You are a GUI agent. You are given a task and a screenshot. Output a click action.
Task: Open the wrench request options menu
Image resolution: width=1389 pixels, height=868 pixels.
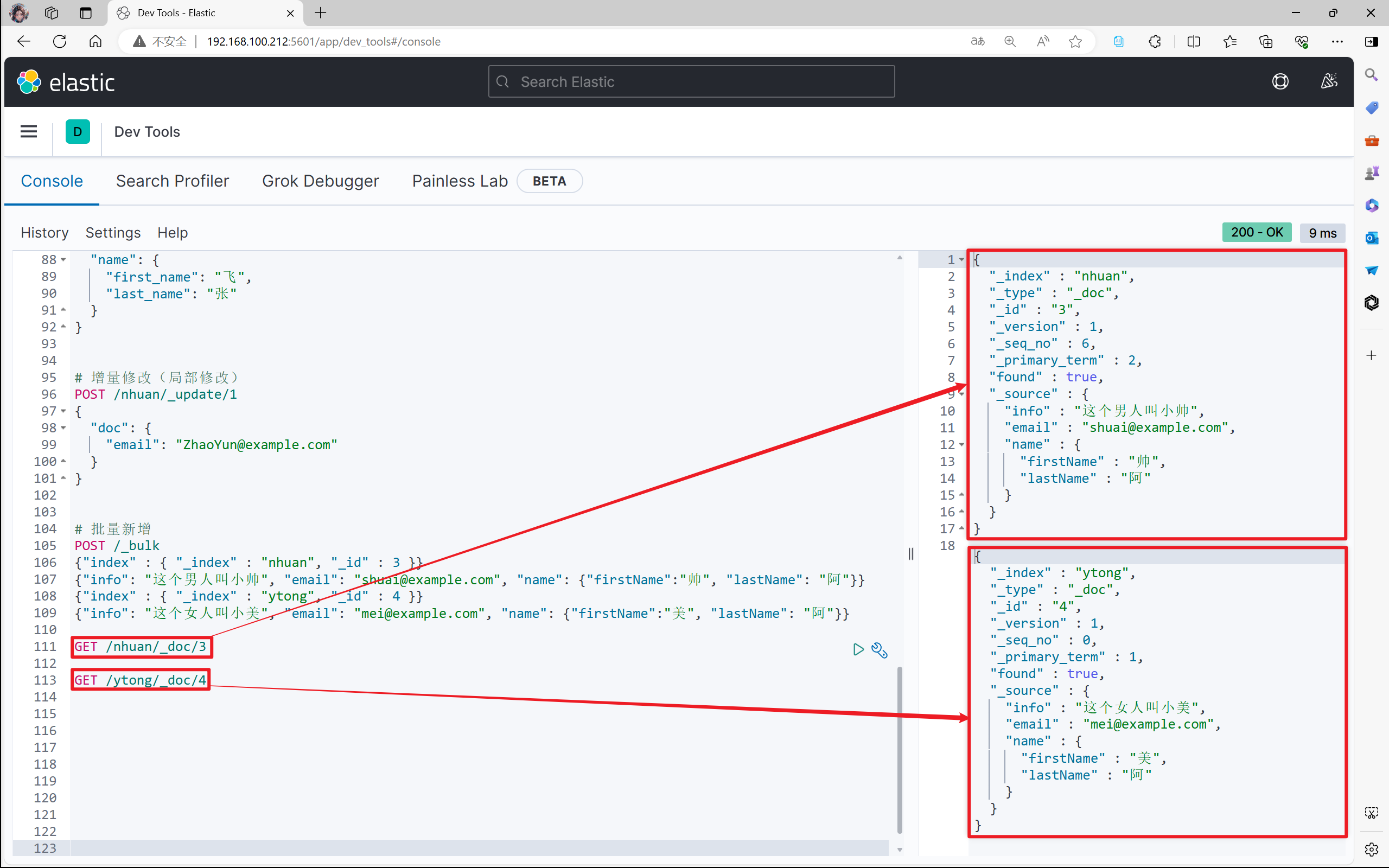click(x=880, y=650)
